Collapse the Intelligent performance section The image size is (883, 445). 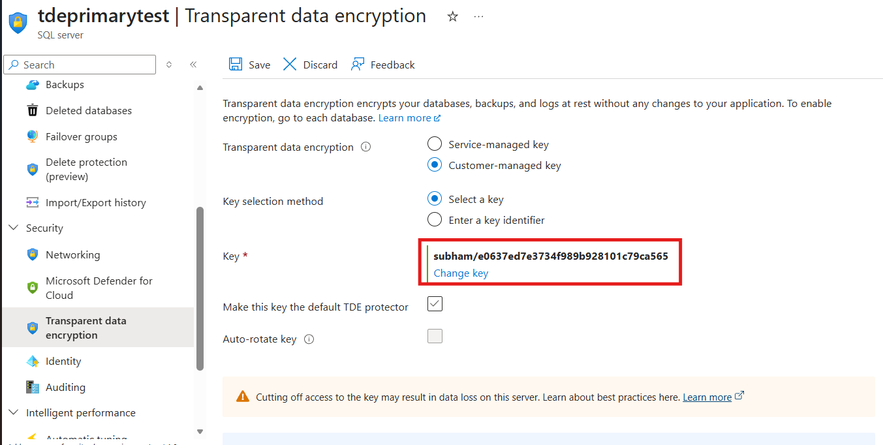tap(14, 413)
